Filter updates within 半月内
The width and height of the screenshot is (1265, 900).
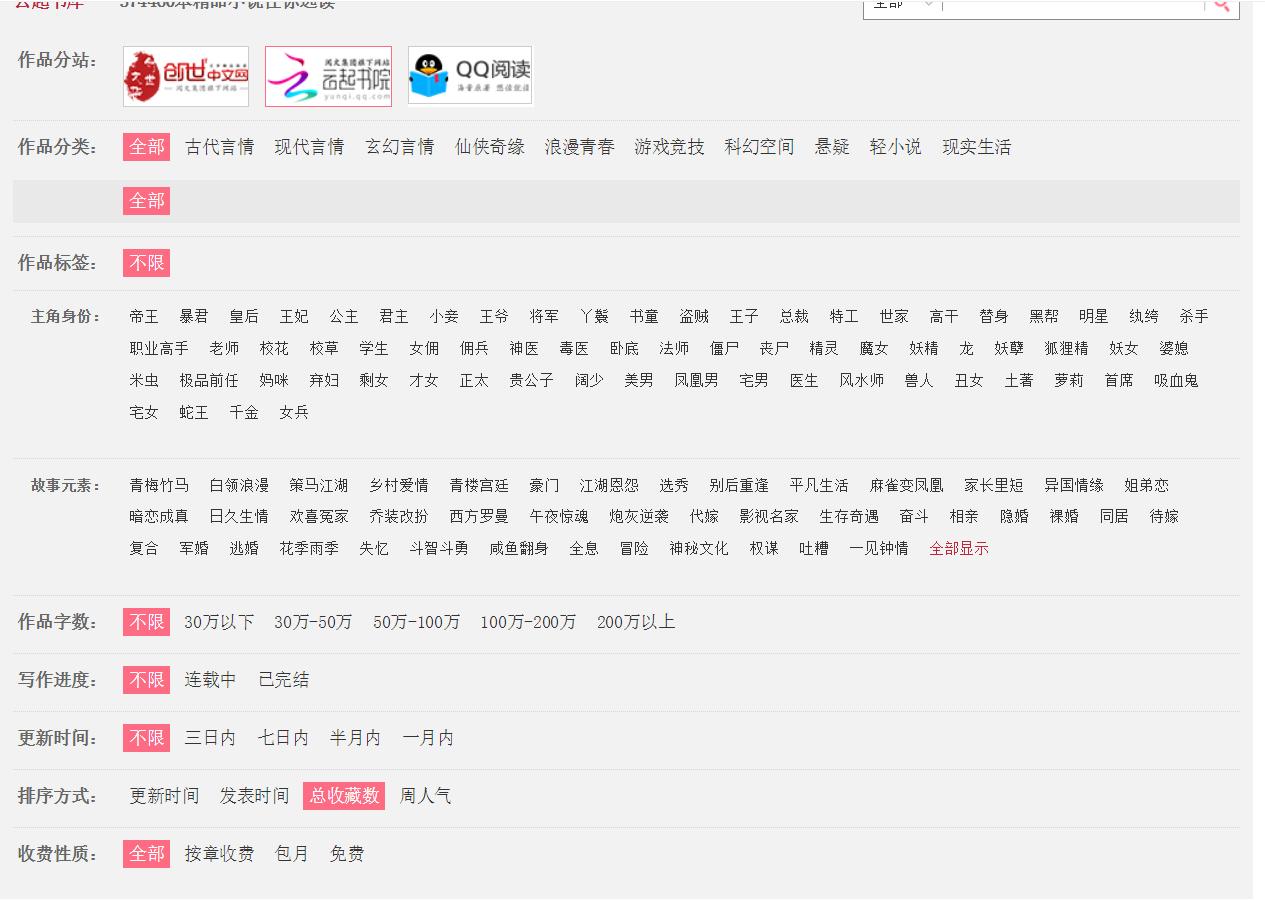[355, 738]
